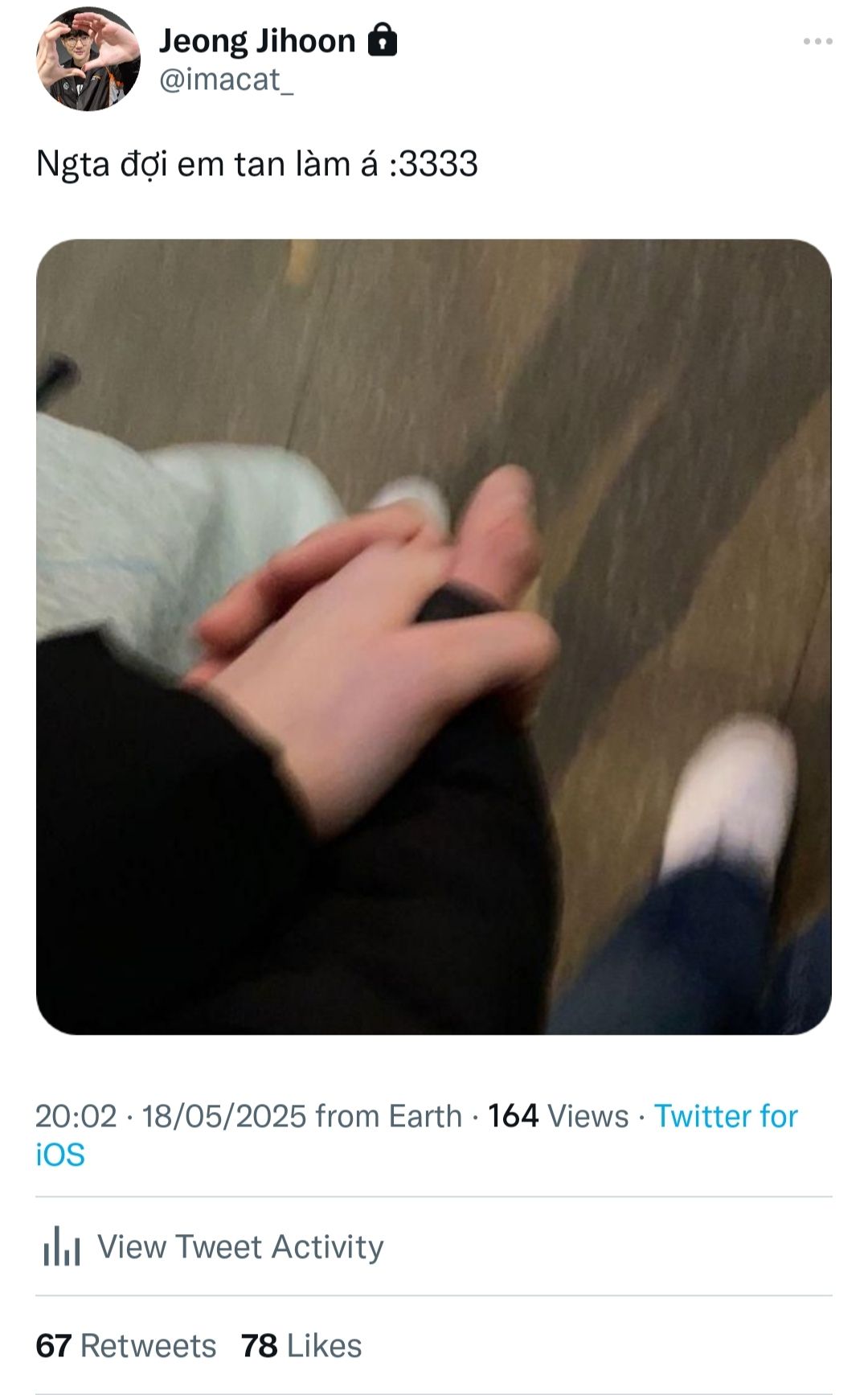The height and width of the screenshot is (1395, 868).
Task: Open the 'Twitter for' source link
Action: tap(726, 1116)
